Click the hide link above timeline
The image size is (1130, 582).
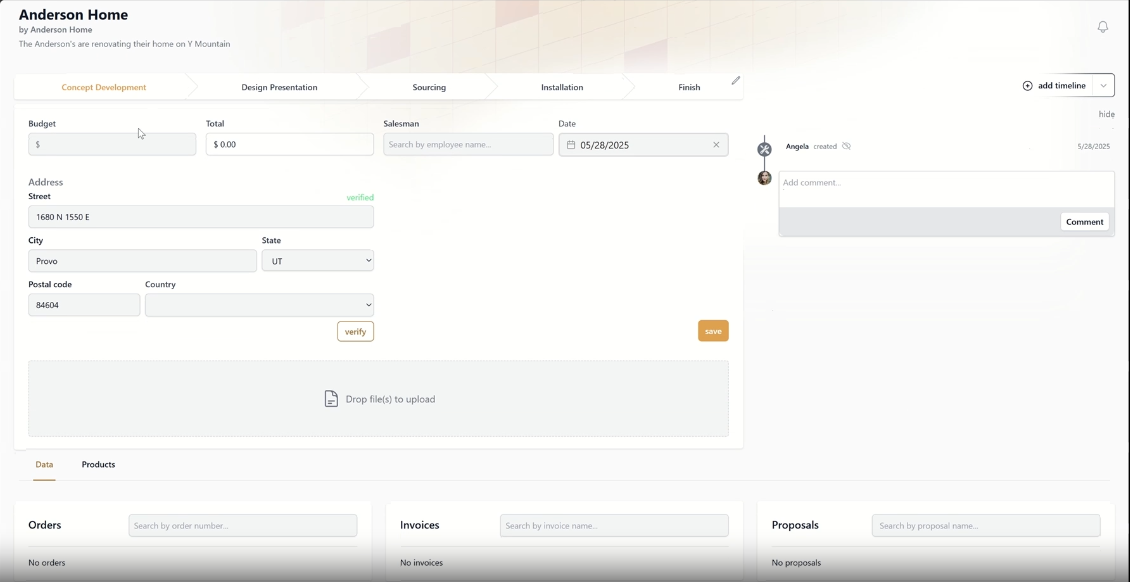coord(1106,115)
